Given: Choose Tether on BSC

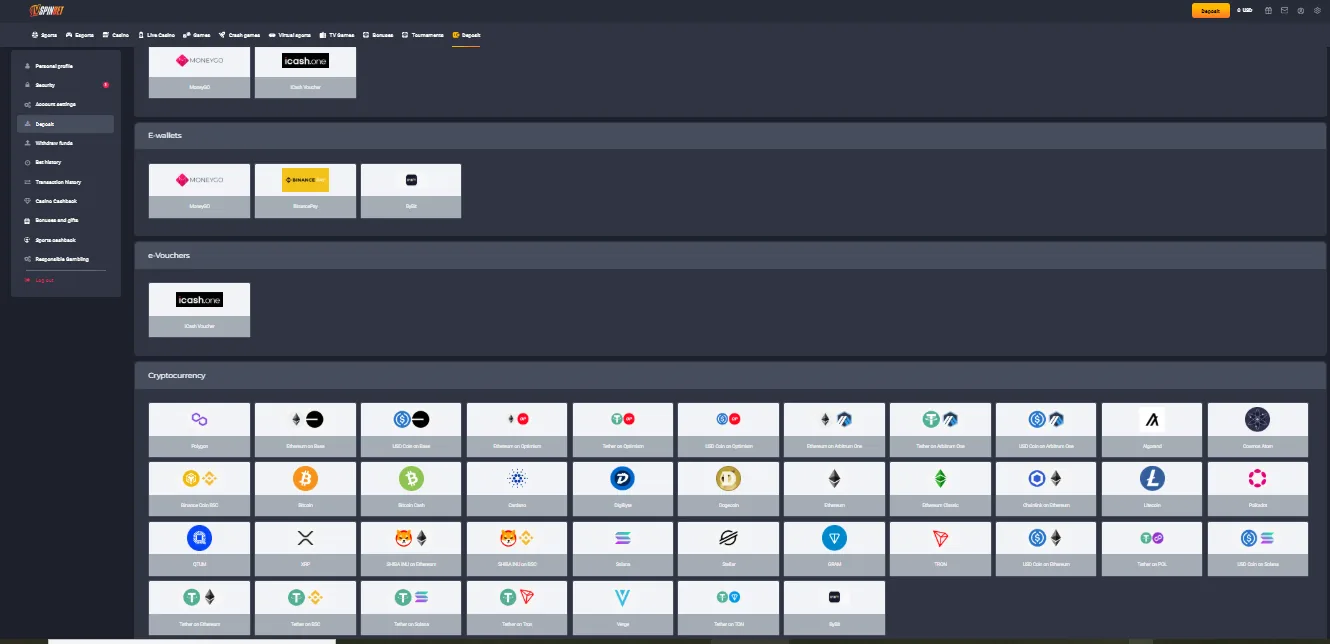Looking at the screenshot, I should coord(305,607).
